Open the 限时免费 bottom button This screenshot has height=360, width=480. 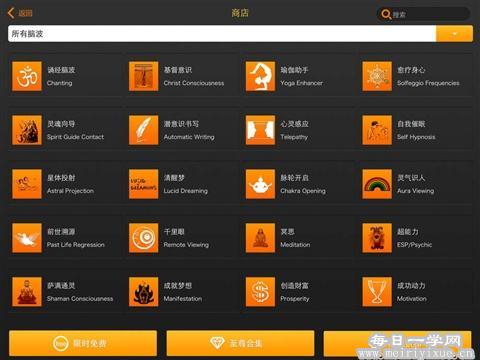coord(83,343)
